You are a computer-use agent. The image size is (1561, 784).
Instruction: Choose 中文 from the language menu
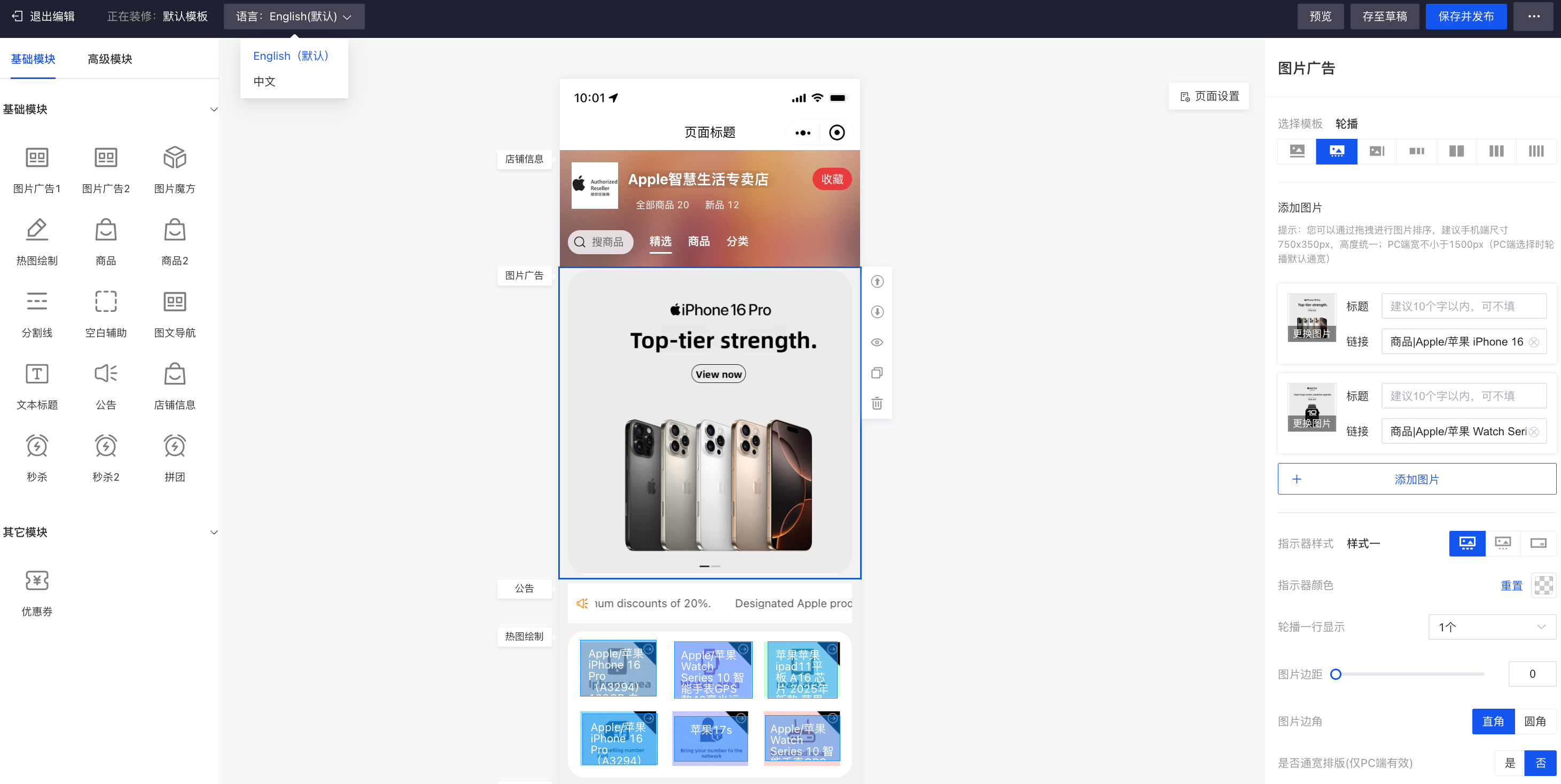tap(264, 82)
